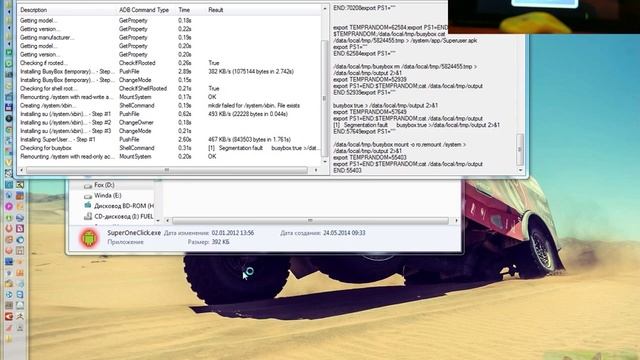The height and width of the screenshot is (360, 640).
Task: Click the '467 KB/s (843503 bytes' result cell
Action: coord(249,140)
